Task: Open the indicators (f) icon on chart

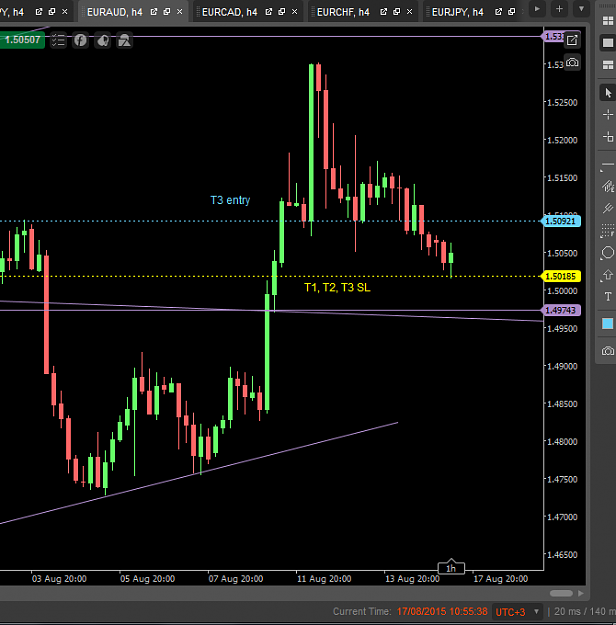Action: (x=81, y=40)
